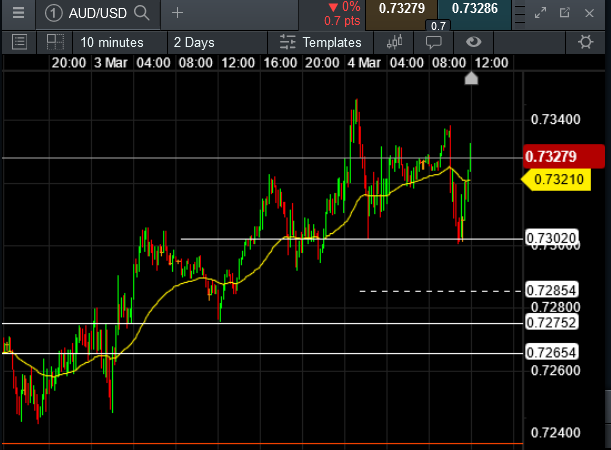The image size is (611, 450).
Task: Open the market depth ladder icon
Action: [520, 14]
